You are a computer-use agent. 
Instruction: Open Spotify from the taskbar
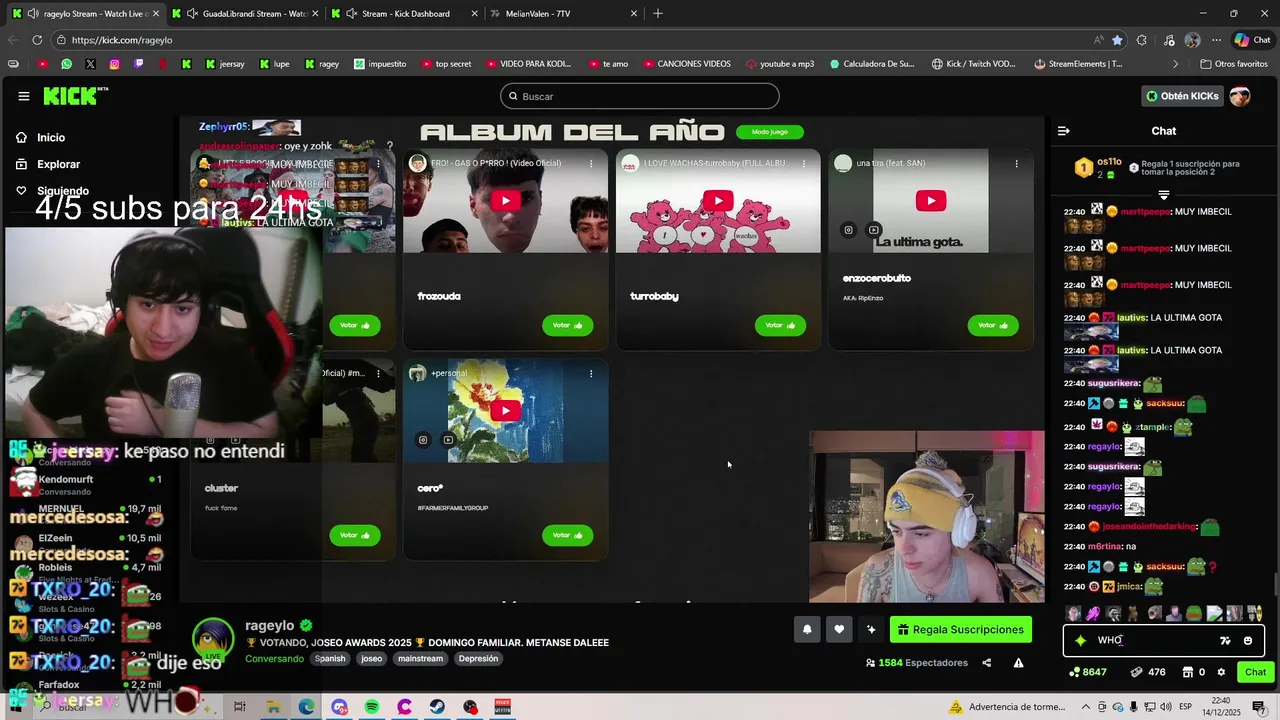(372, 707)
